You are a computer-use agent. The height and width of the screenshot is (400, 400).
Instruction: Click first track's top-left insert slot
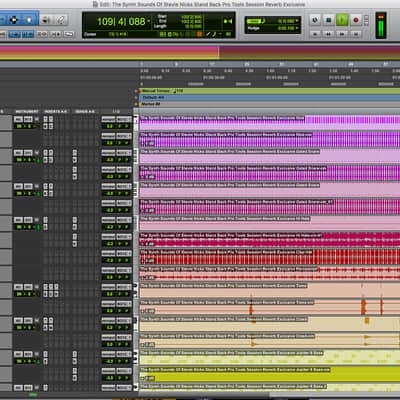46,119
